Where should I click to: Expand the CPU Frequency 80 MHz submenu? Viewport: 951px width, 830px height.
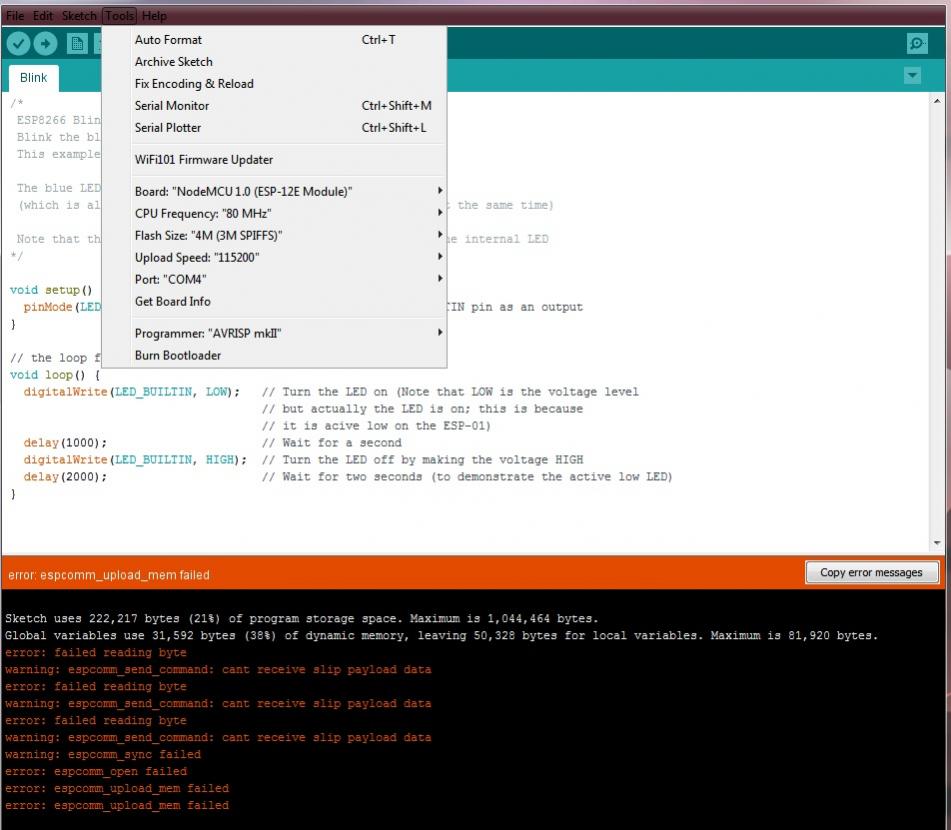[203, 213]
